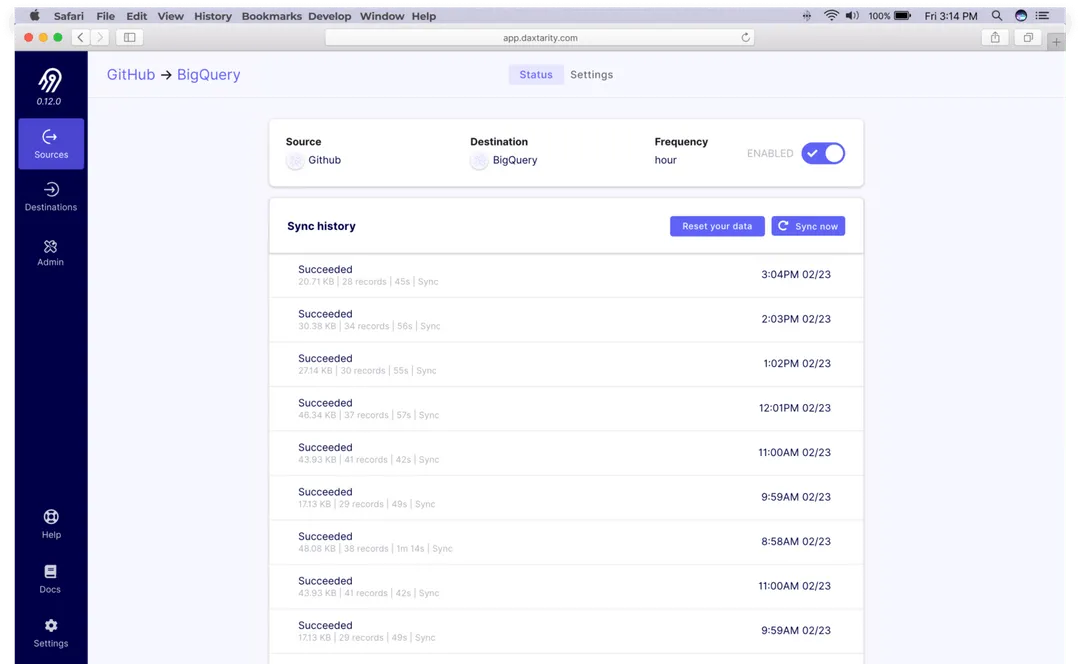Open the 8:58AM 02/23 sync entry

(566, 542)
